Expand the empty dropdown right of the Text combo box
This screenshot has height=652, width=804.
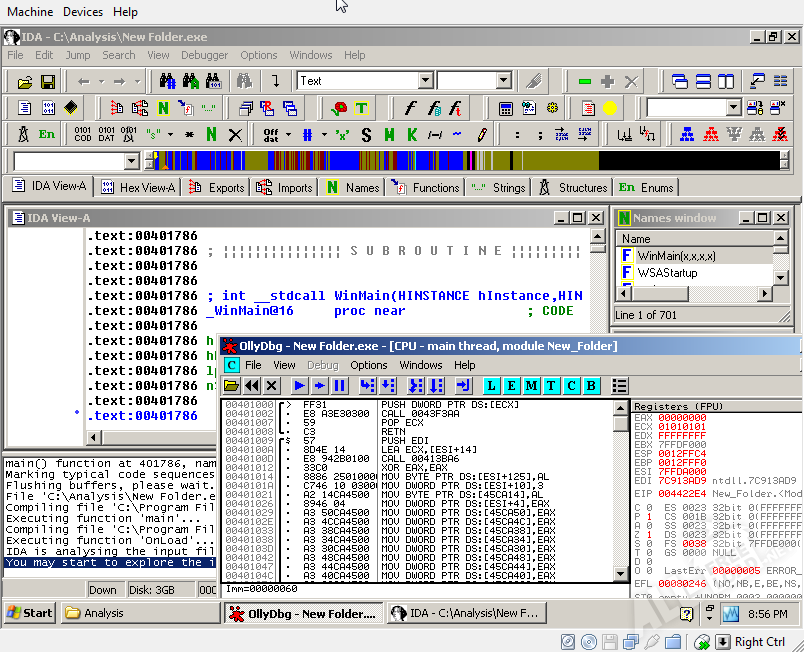504,81
